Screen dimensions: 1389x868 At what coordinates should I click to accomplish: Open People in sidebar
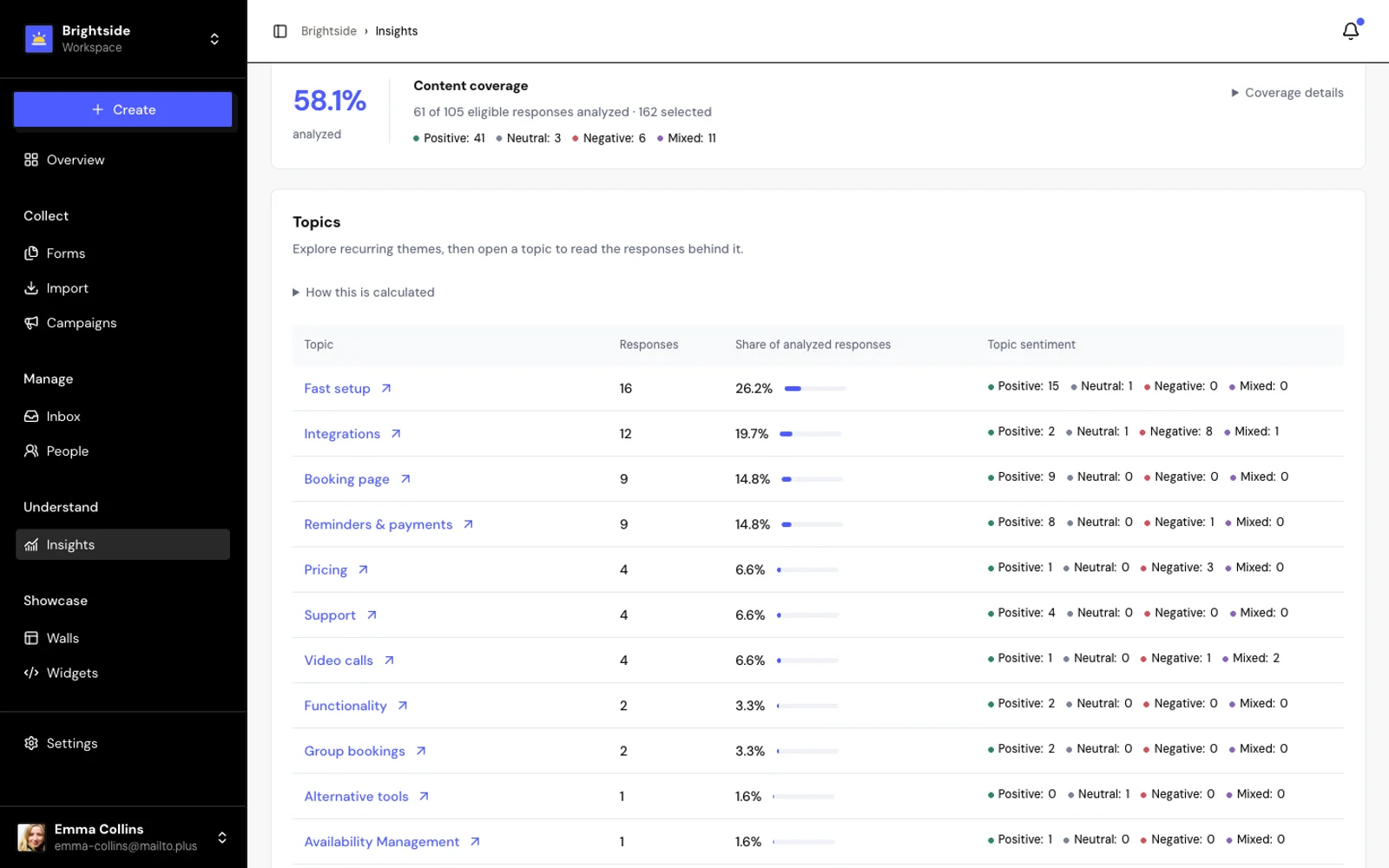[x=122, y=451]
